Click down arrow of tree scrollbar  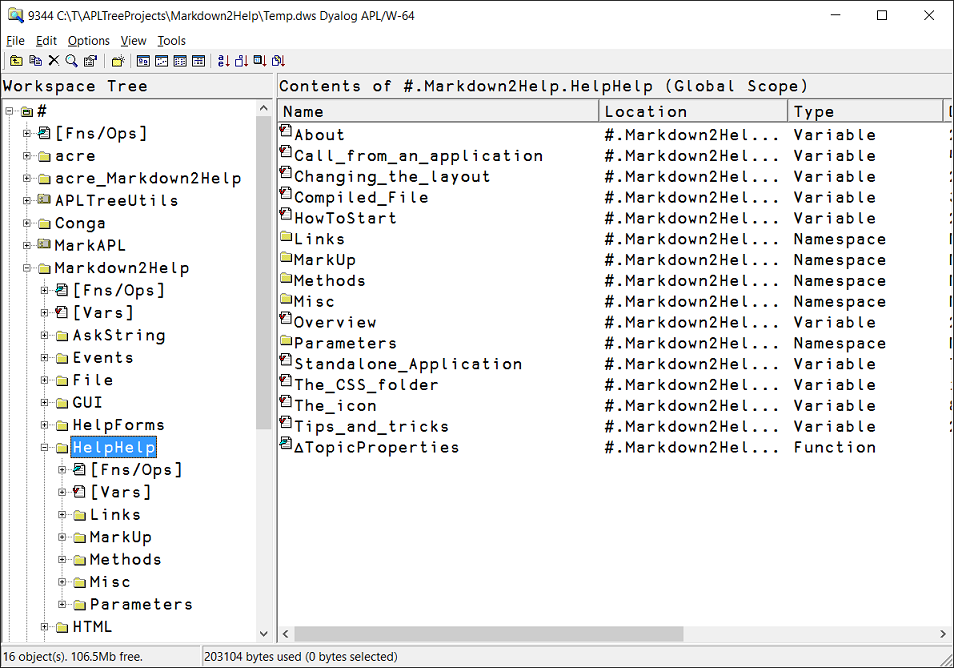[263, 633]
